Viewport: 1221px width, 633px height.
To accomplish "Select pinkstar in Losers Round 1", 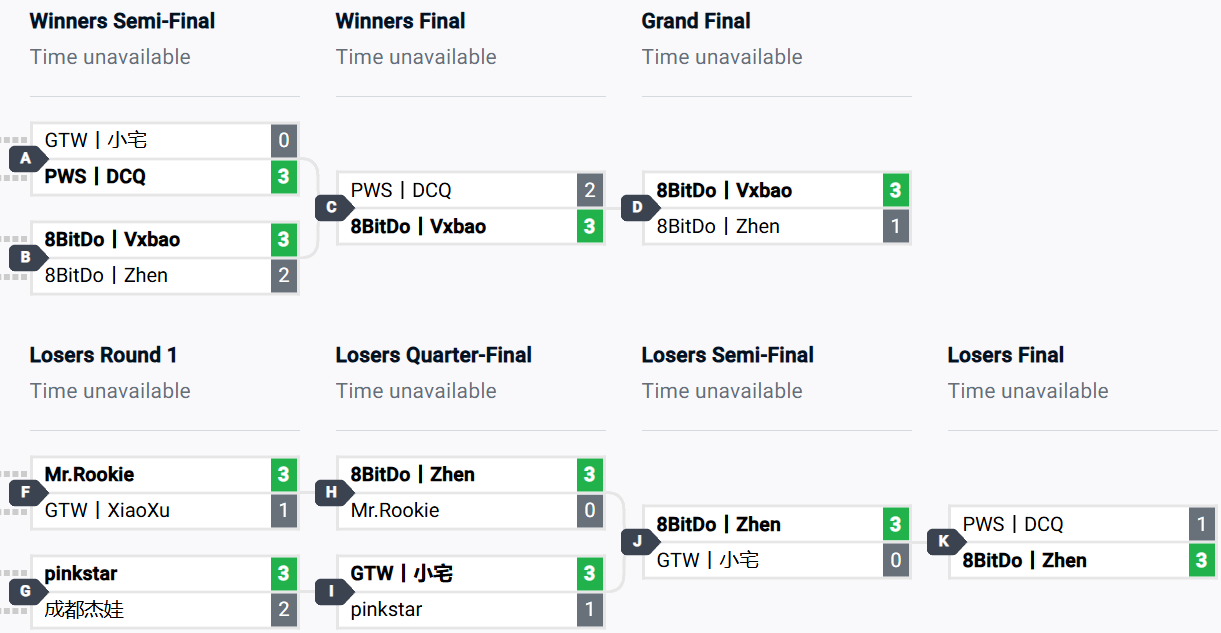I will [81, 574].
